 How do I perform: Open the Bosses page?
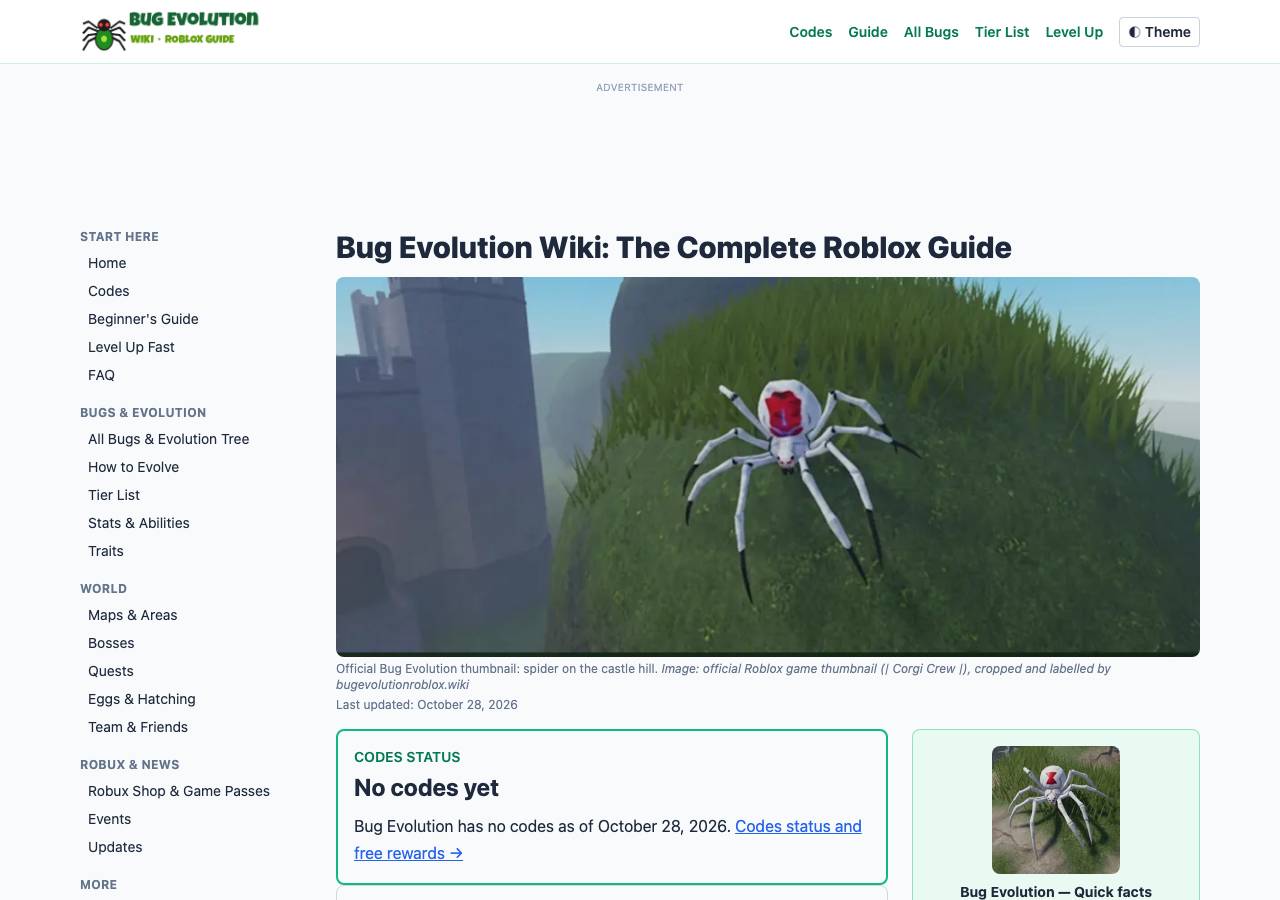pos(111,643)
